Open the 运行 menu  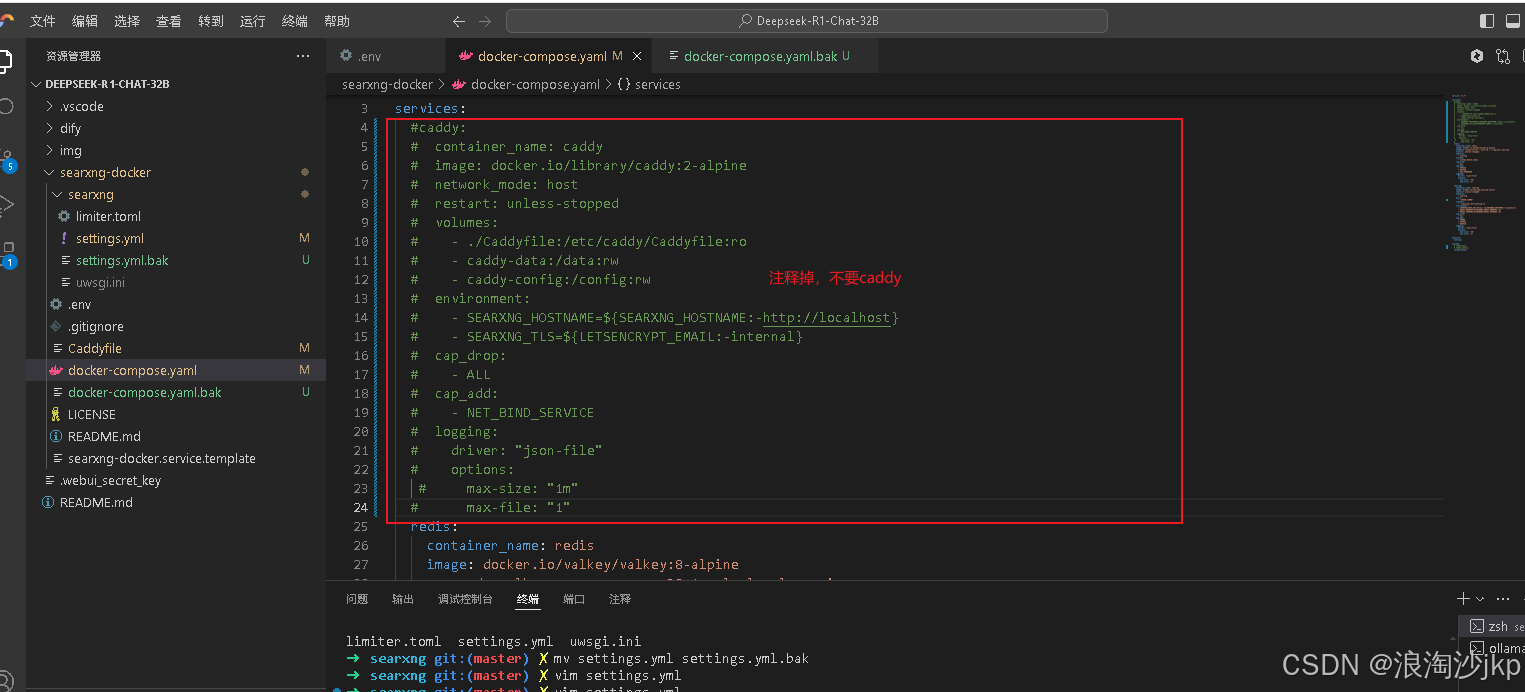pos(253,21)
